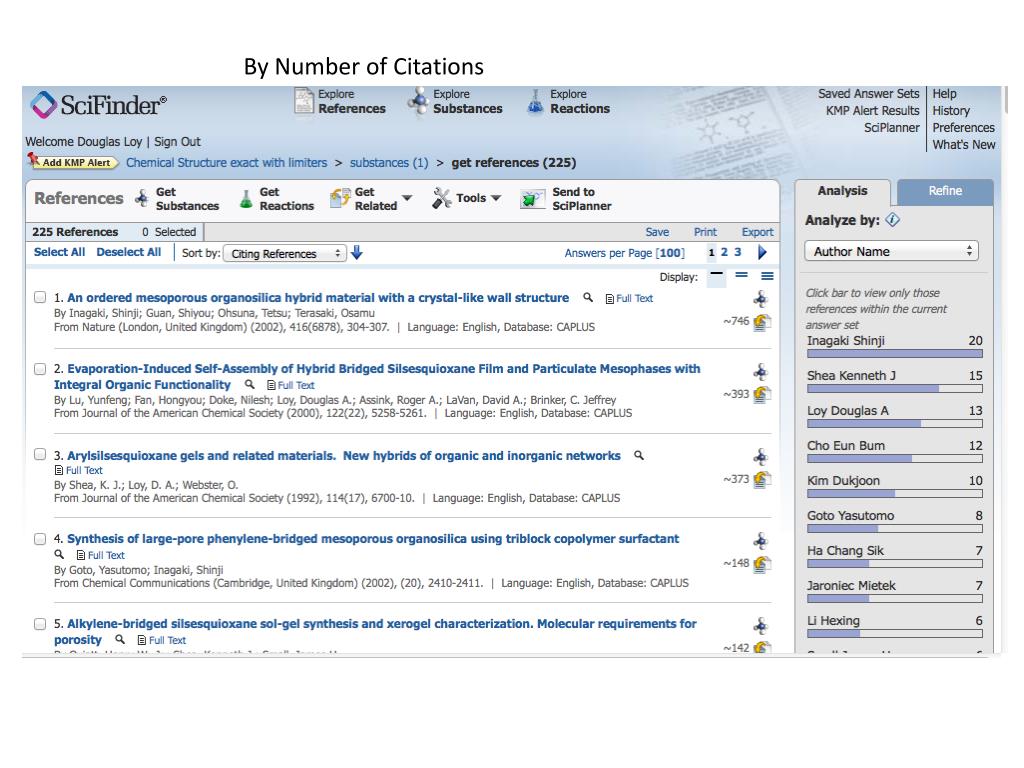Image resolution: width=1024 pixels, height=768 pixels.
Task: View citing references icon for ~148
Action: pyautogui.click(x=761, y=564)
